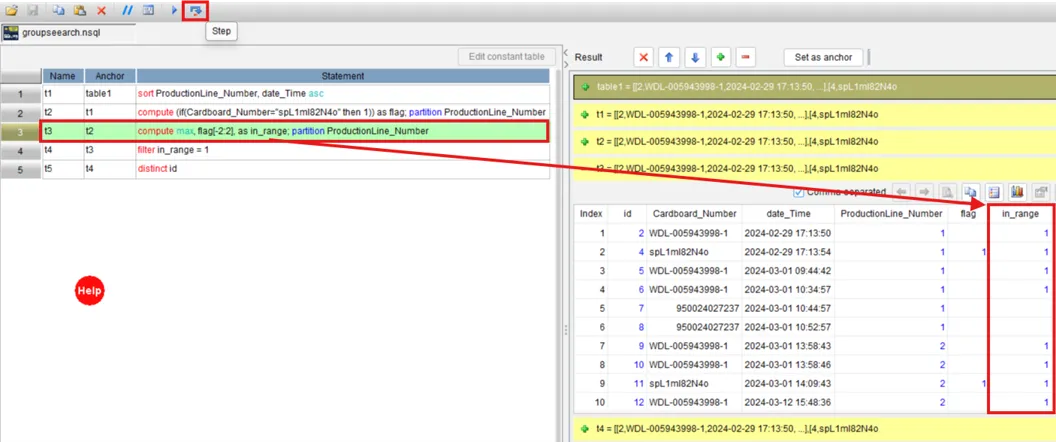Switch to the groupseearch.nsql tab
Viewport: 1056px width, 442px height.
click(69, 32)
